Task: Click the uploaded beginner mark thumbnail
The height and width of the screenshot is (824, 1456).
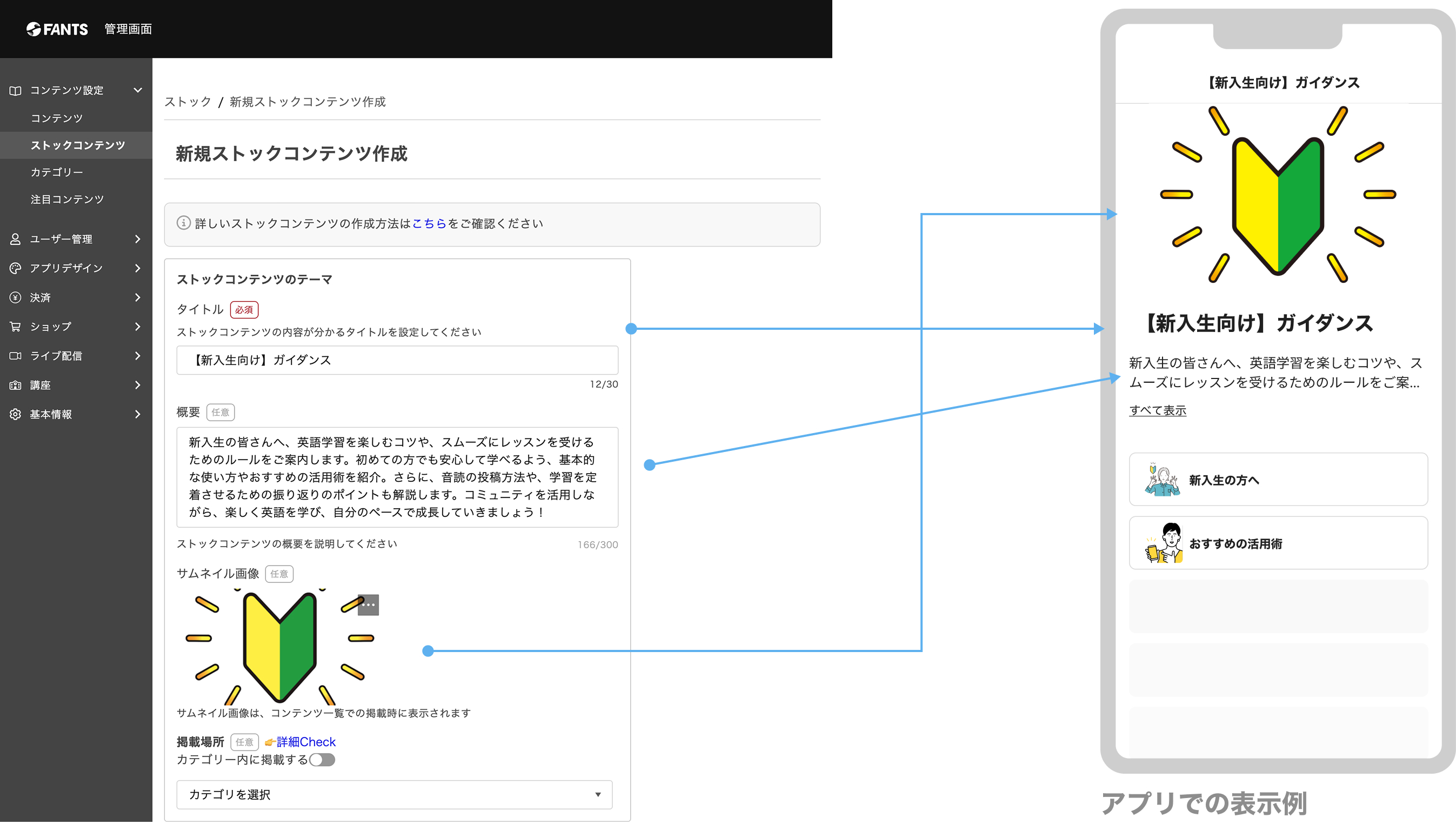Action: (x=280, y=647)
